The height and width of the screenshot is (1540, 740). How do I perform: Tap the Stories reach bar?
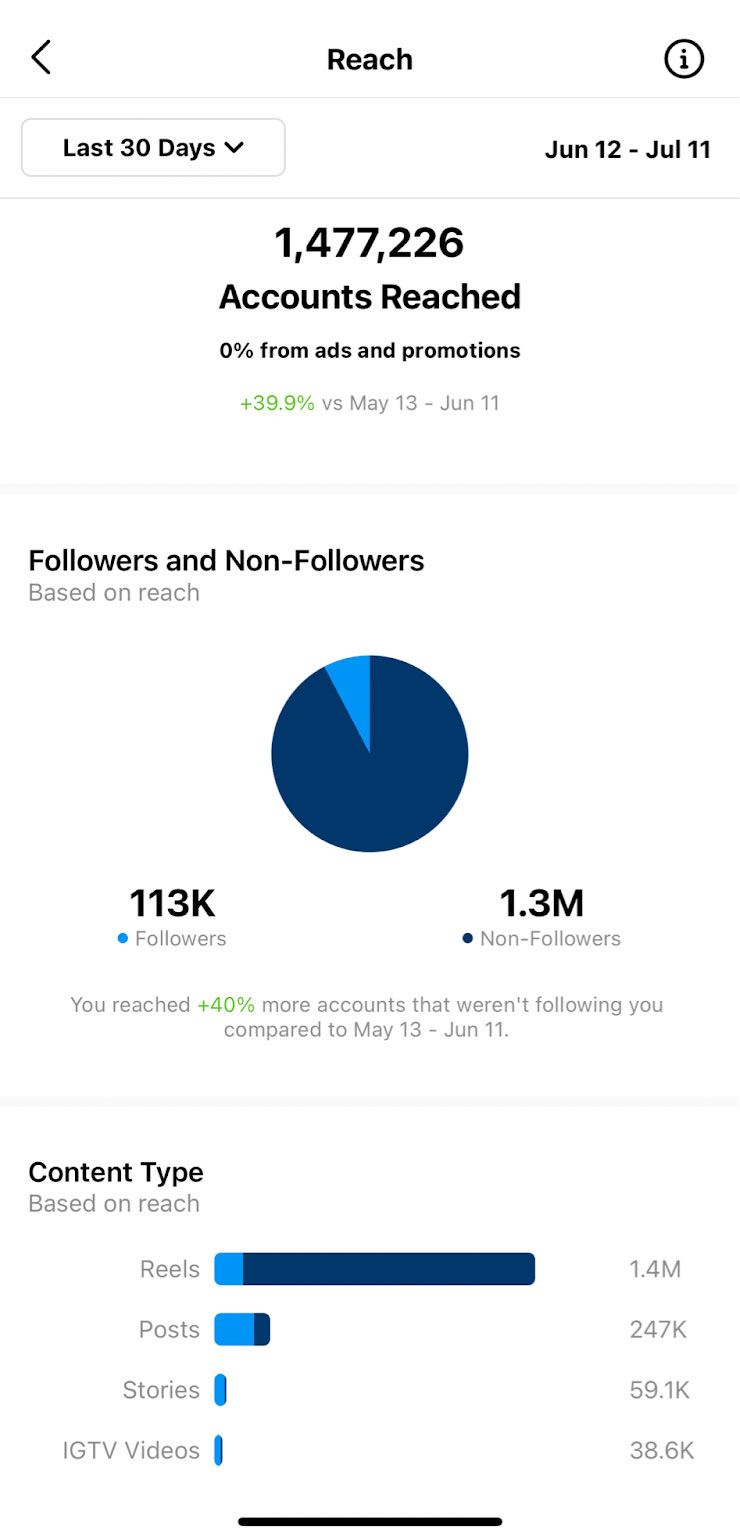[220, 1390]
